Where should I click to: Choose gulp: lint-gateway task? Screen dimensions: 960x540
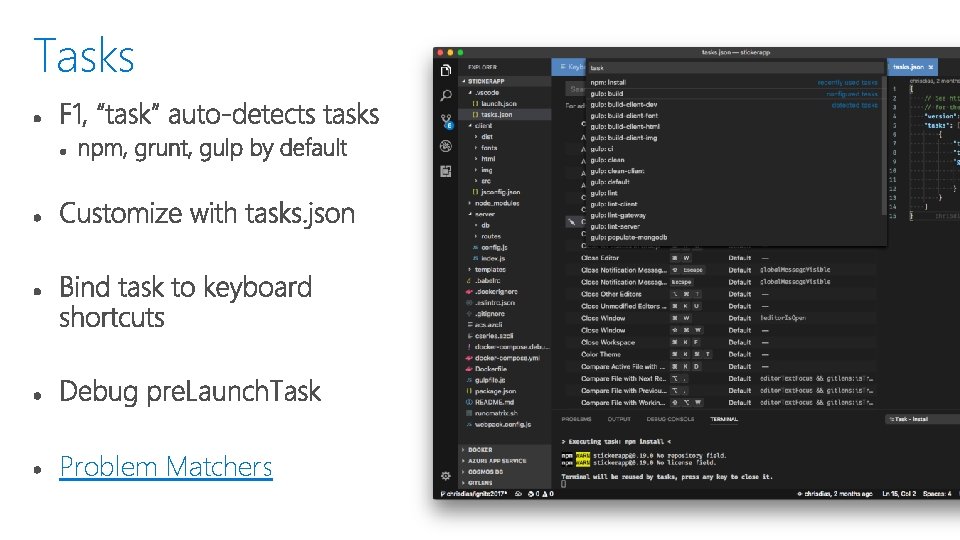(x=734, y=215)
